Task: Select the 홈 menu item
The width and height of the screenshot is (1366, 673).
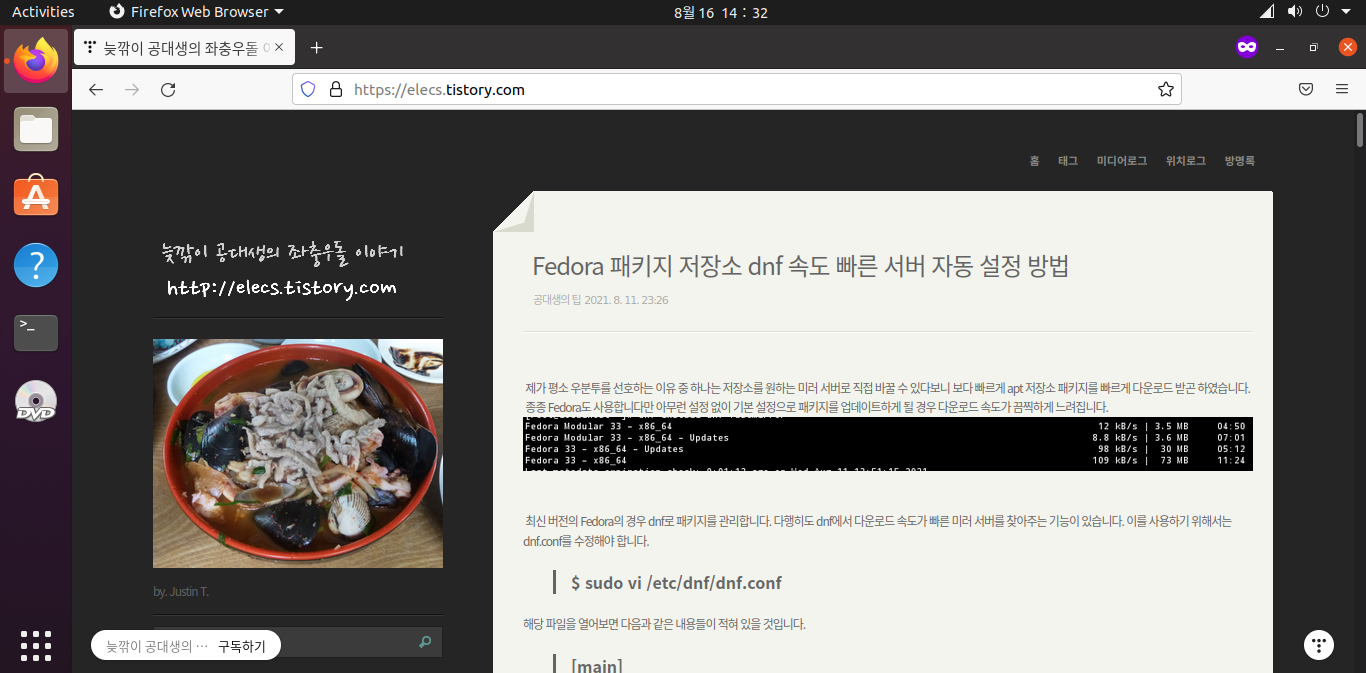Action: 1034,161
